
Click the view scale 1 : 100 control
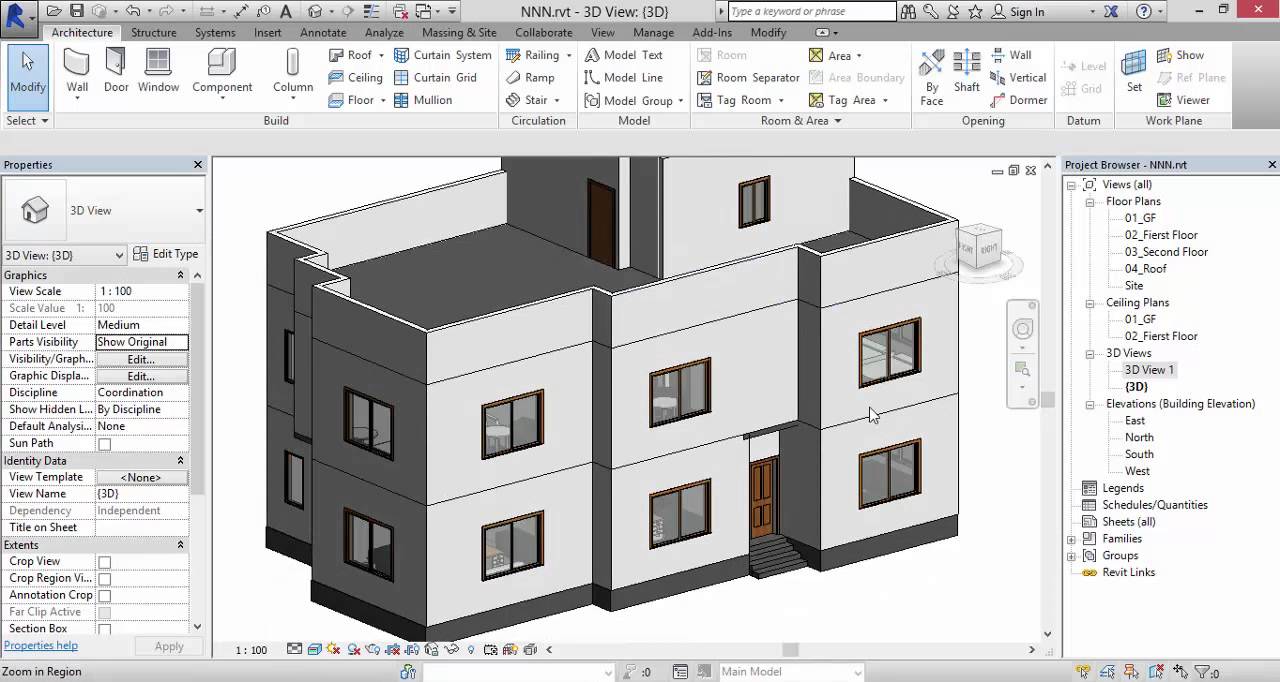[x=251, y=650]
